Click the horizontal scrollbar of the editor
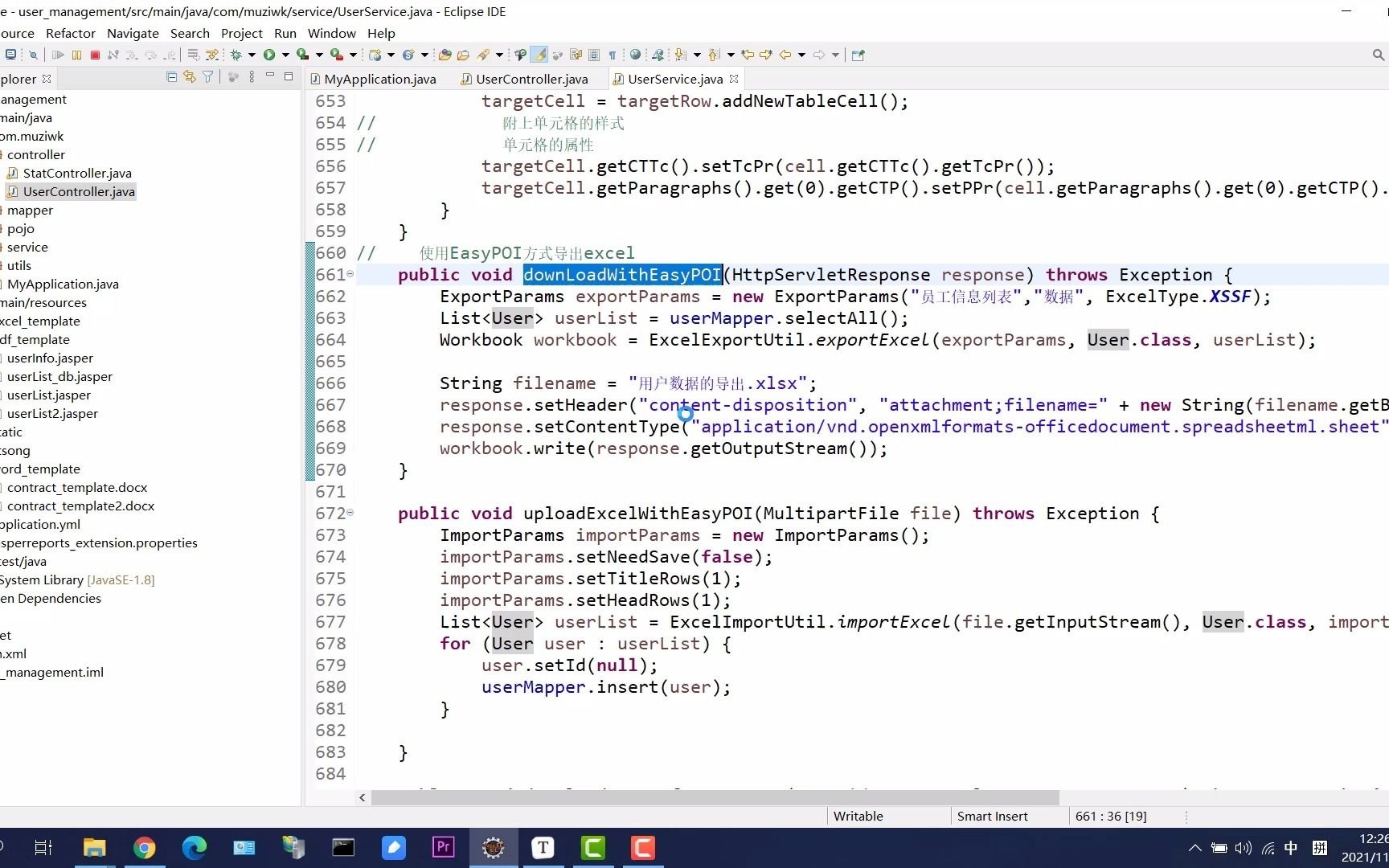The height and width of the screenshot is (868, 1389). pos(715,797)
